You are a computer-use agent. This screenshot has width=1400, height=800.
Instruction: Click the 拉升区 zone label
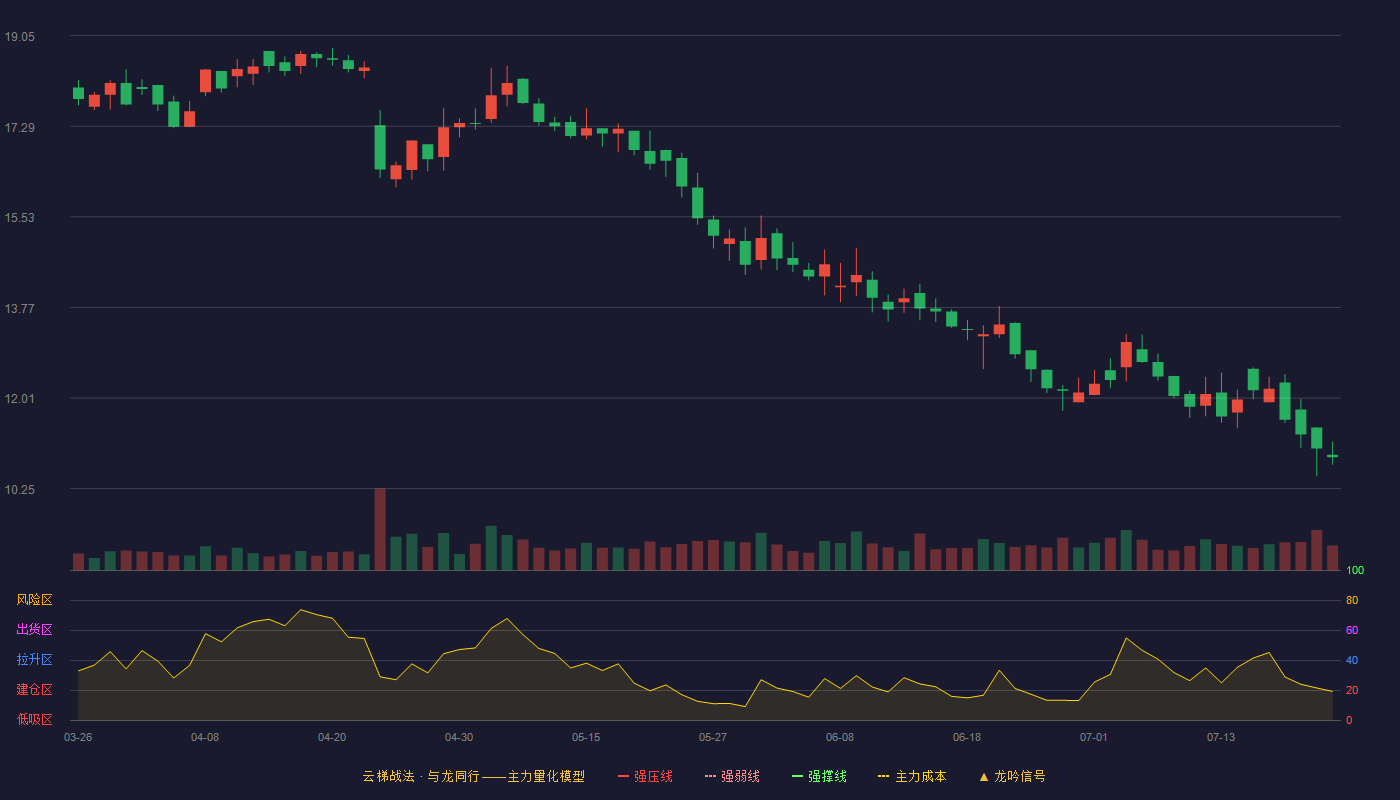click(x=34, y=660)
